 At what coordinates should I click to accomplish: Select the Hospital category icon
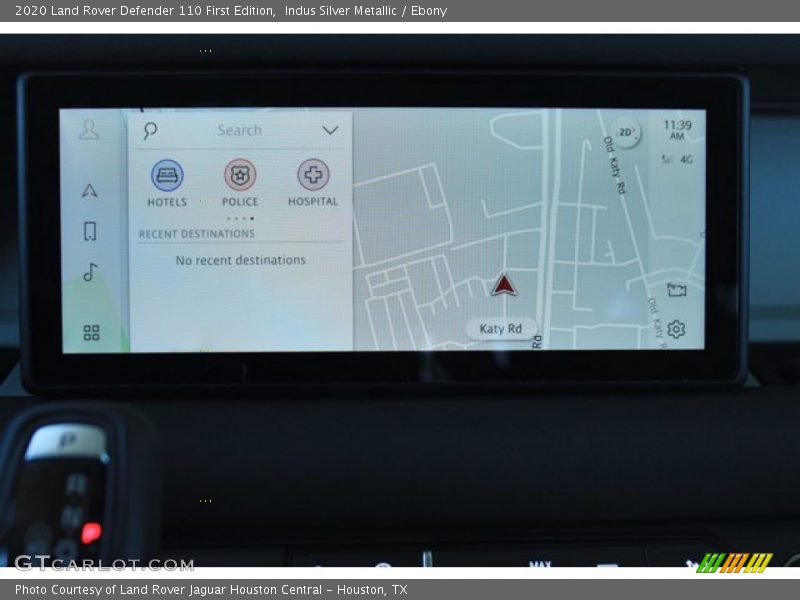pos(313,174)
